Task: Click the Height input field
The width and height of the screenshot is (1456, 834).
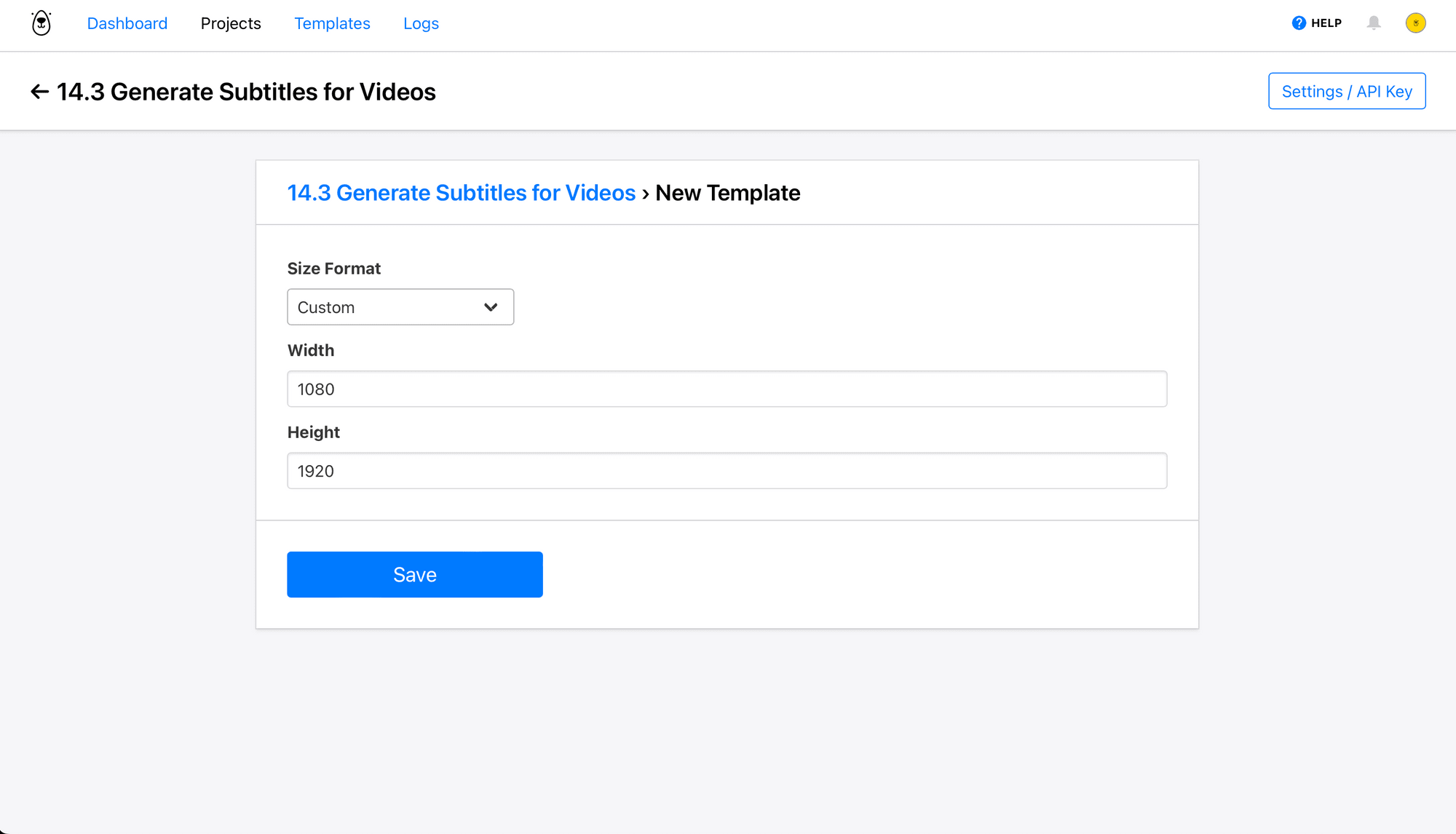Action: point(727,471)
